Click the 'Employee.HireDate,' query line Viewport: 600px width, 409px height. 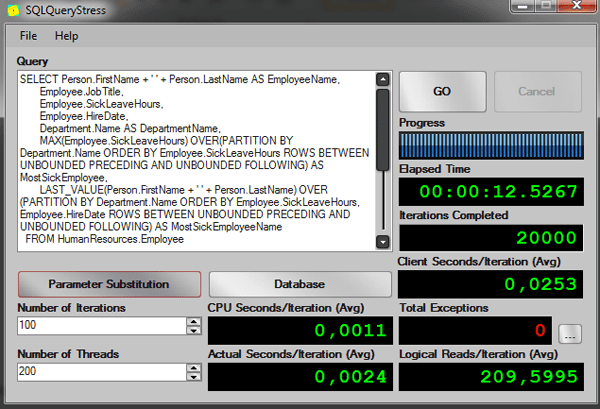84,116
